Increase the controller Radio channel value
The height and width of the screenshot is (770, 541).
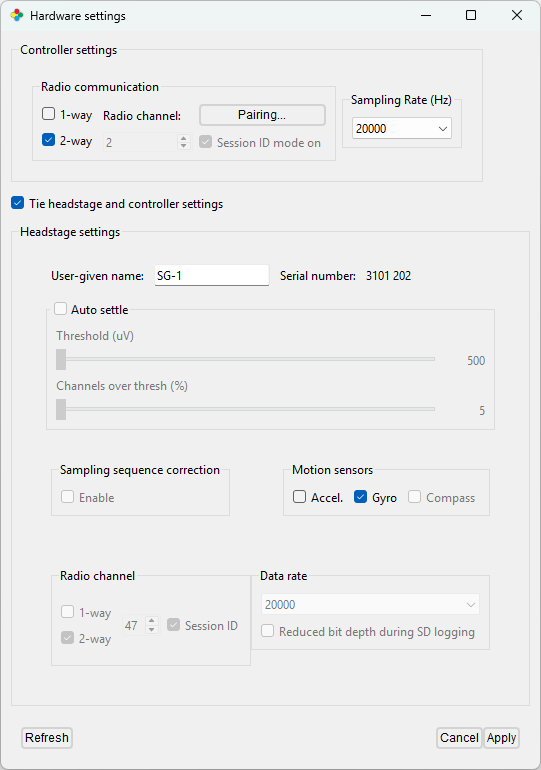184,138
